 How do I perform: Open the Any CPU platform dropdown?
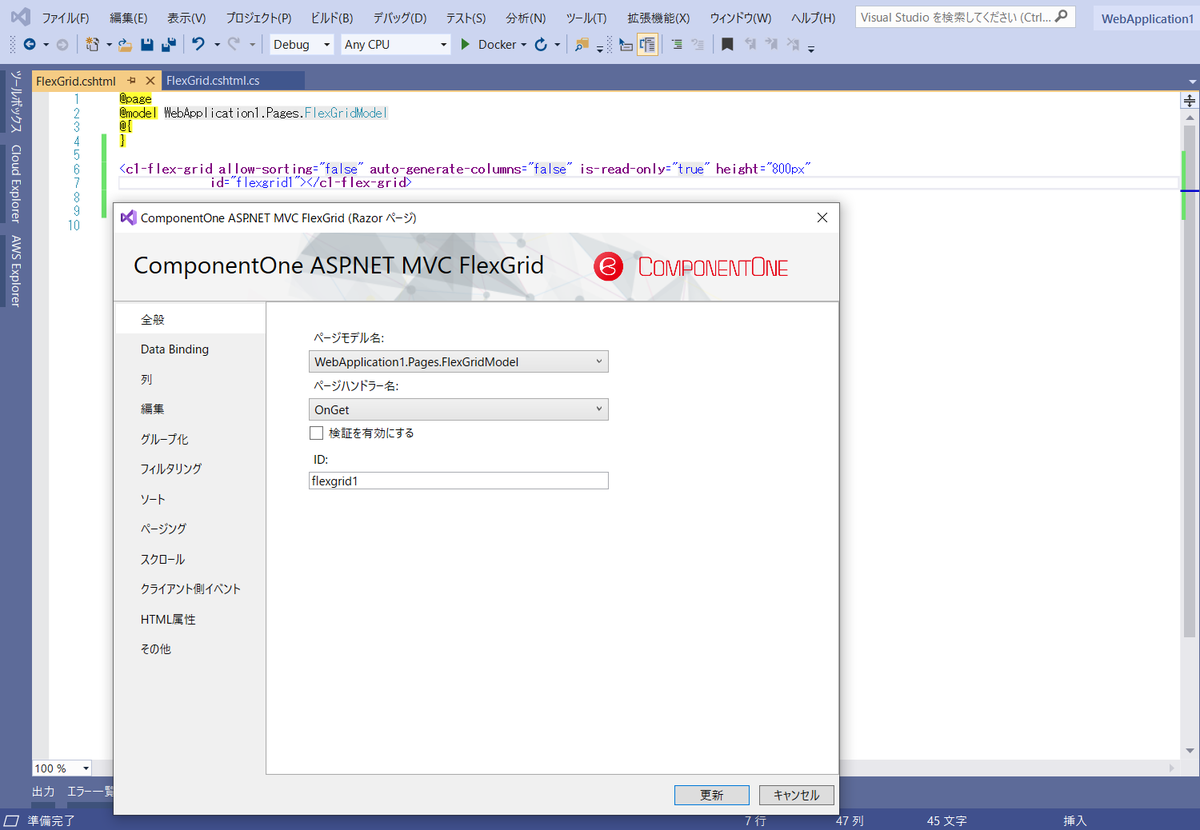tap(396, 45)
